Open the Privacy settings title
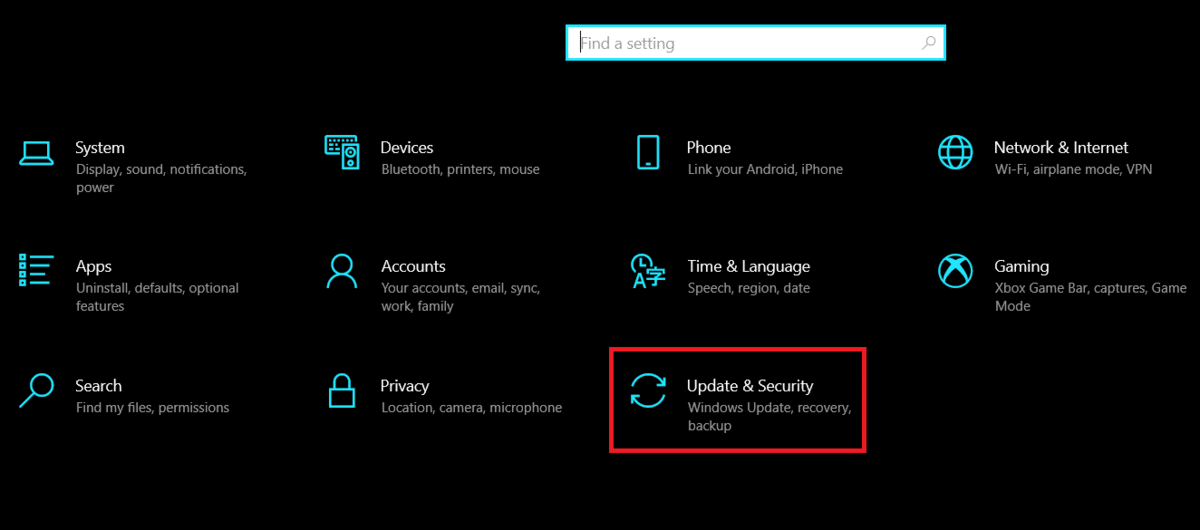This screenshot has width=1200, height=530. click(405, 386)
